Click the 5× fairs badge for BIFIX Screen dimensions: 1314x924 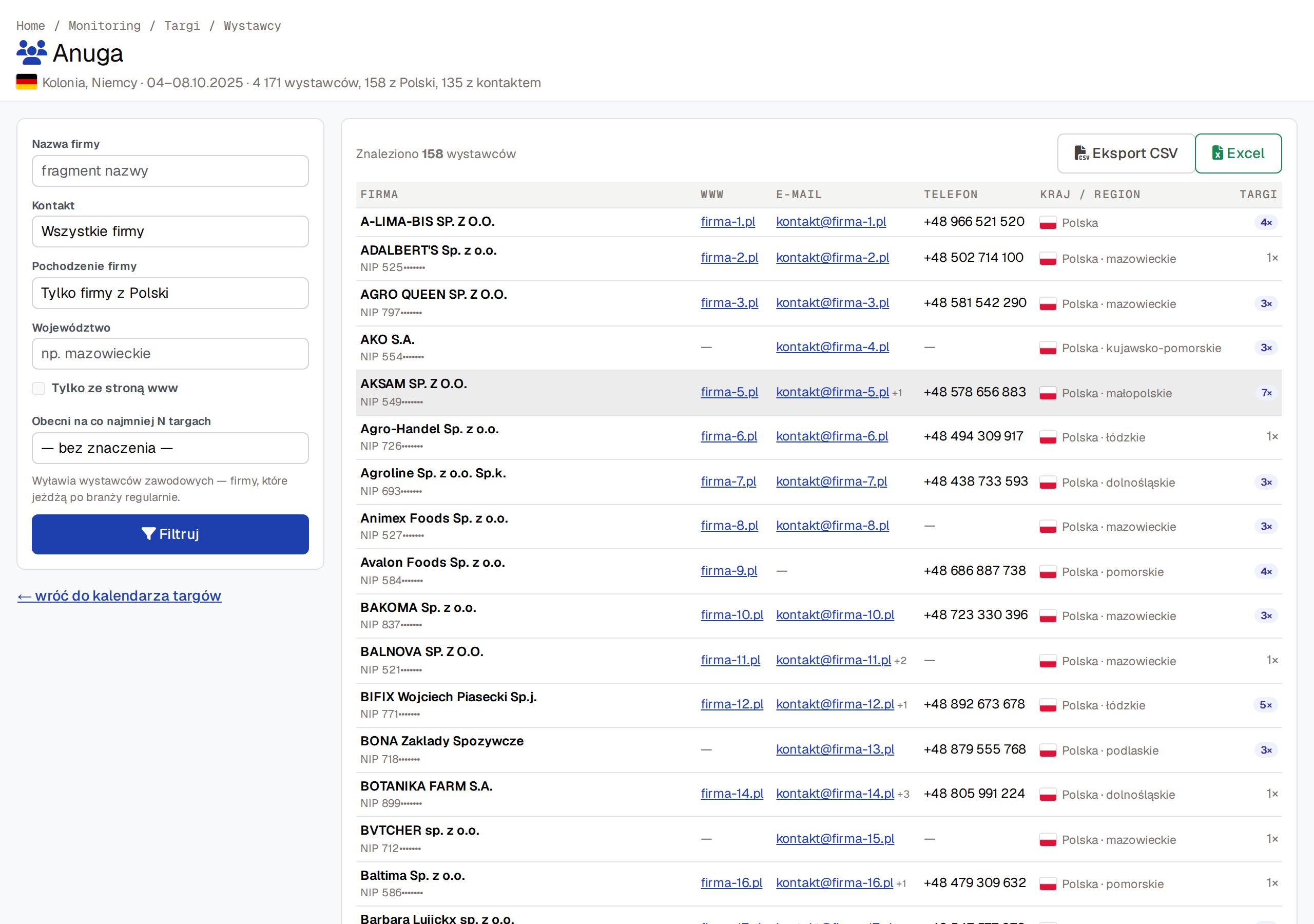1265,705
